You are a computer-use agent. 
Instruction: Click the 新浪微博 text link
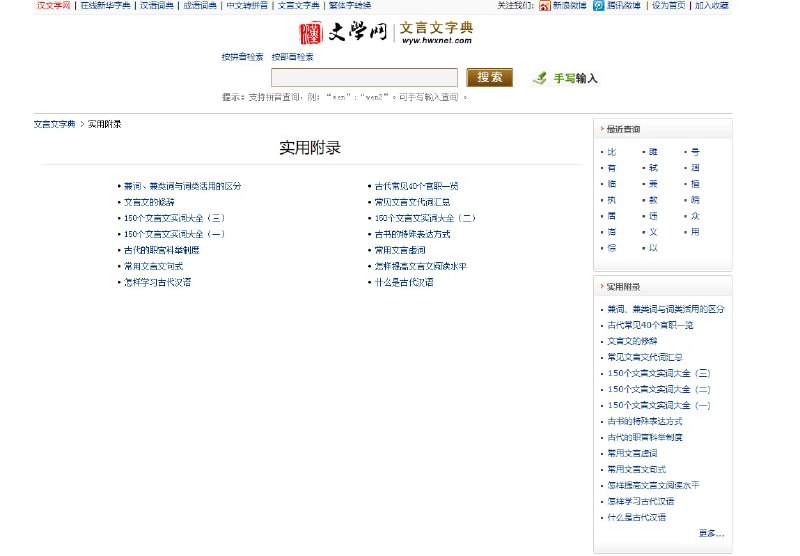tap(569, 6)
